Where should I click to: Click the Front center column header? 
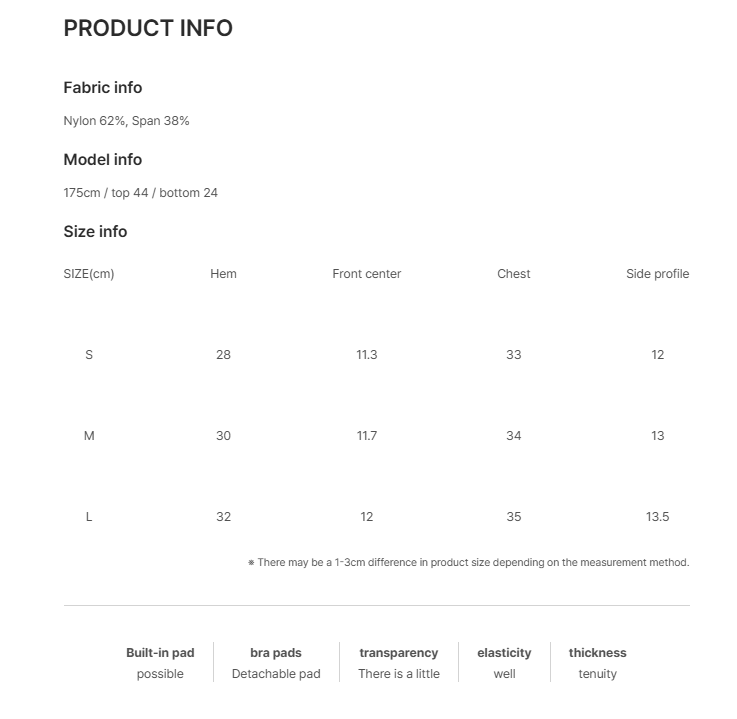(367, 274)
